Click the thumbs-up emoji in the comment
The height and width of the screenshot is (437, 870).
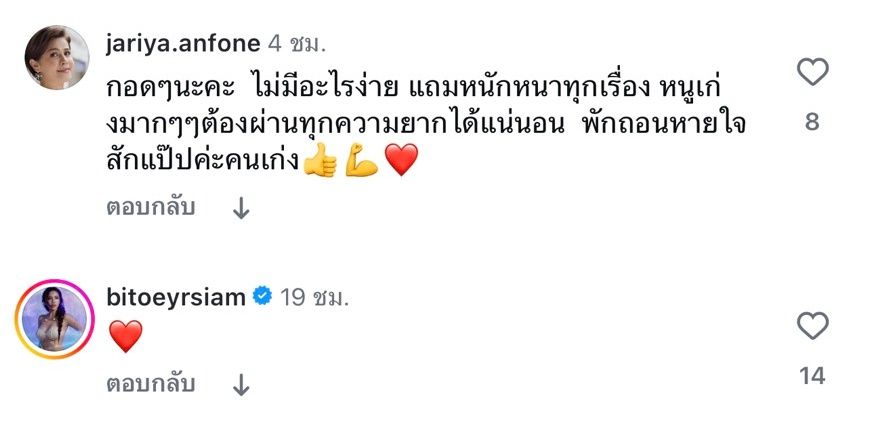(x=320, y=161)
